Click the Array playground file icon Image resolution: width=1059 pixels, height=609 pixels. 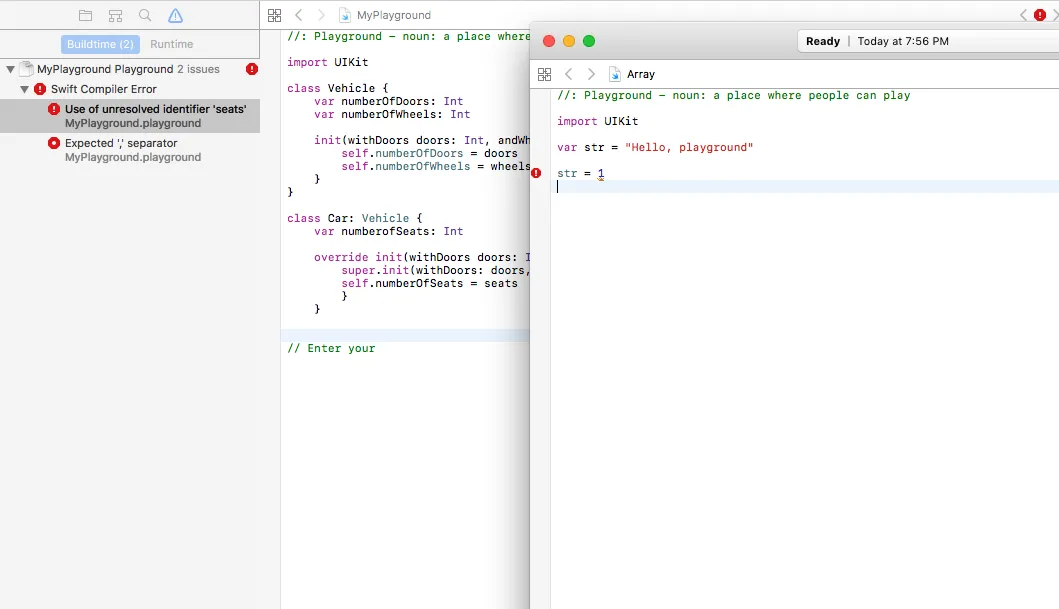click(615, 74)
